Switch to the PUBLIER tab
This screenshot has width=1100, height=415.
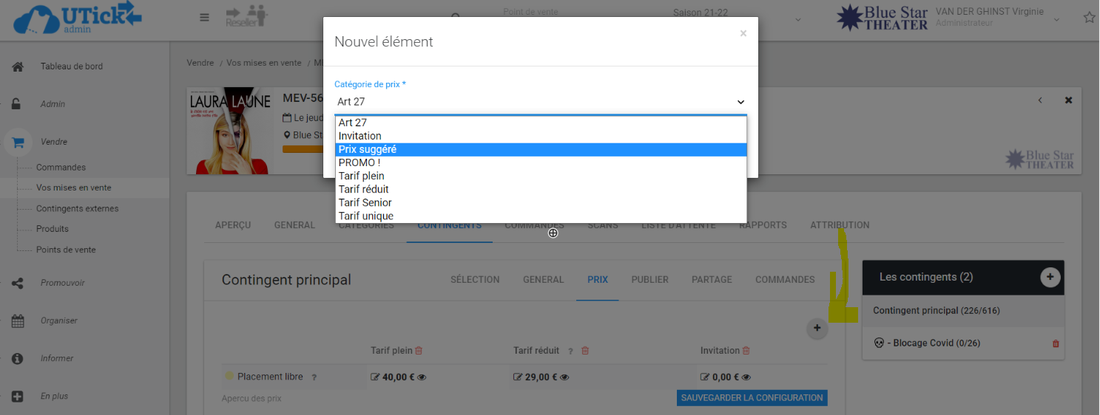click(650, 280)
